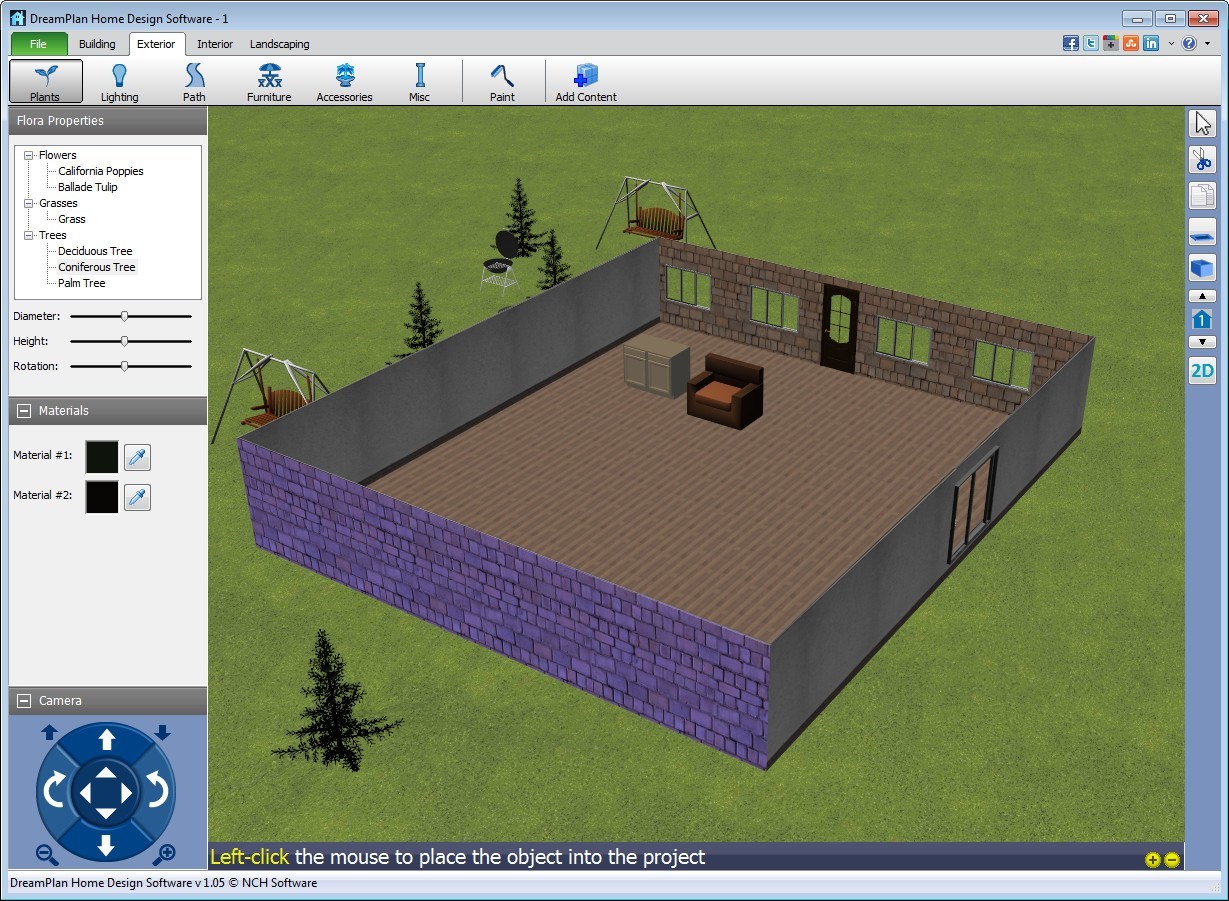The width and height of the screenshot is (1229, 901).
Task: Click the blue open box view icon
Action: click(1202, 268)
